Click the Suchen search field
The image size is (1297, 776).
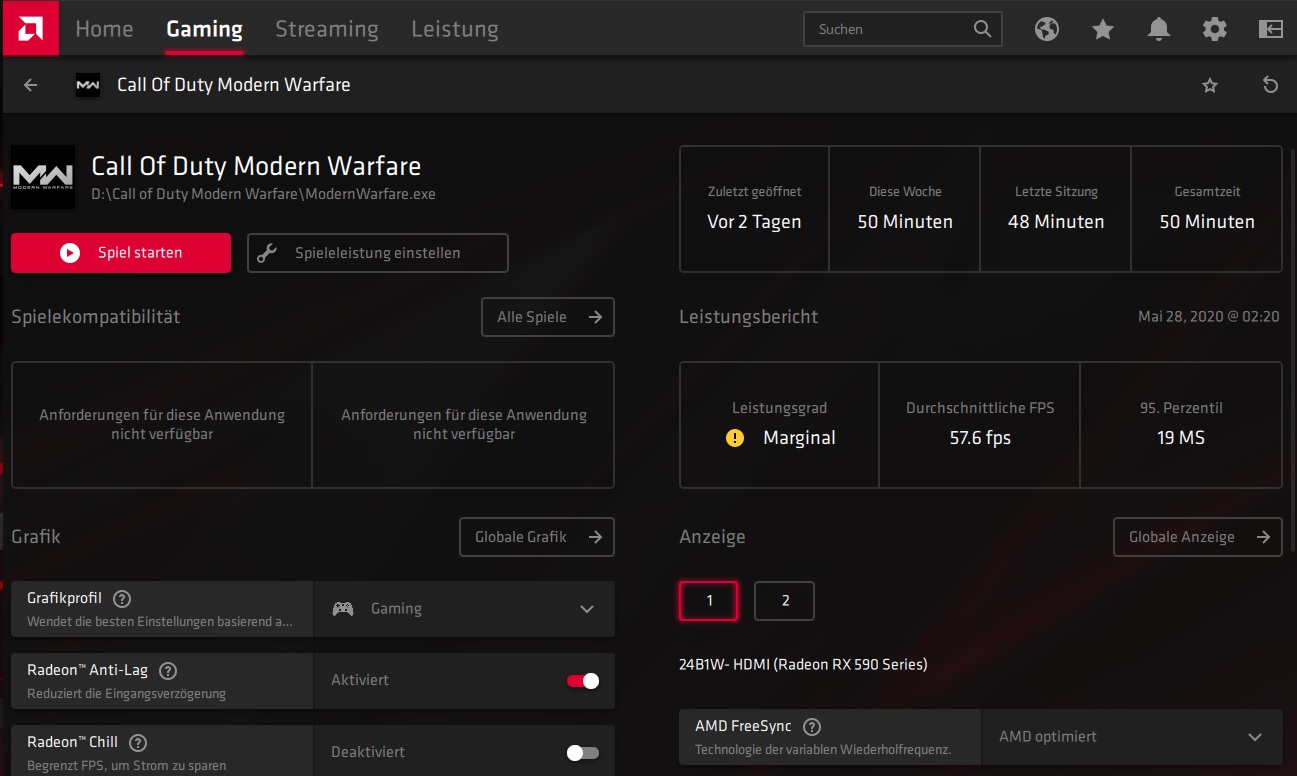point(903,29)
